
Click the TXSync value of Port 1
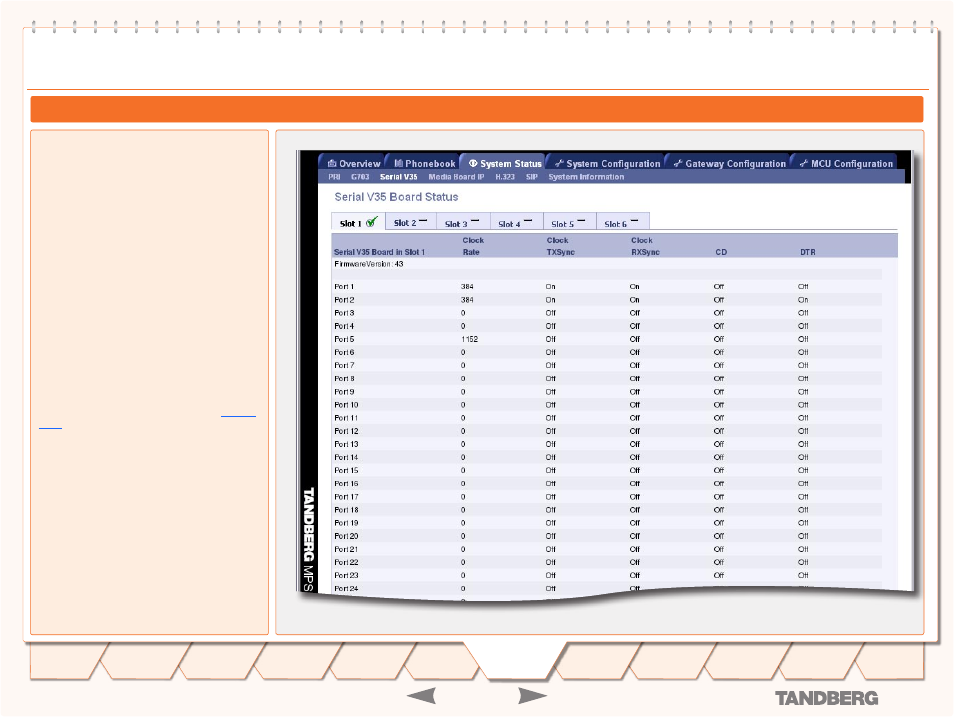tap(551, 287)
